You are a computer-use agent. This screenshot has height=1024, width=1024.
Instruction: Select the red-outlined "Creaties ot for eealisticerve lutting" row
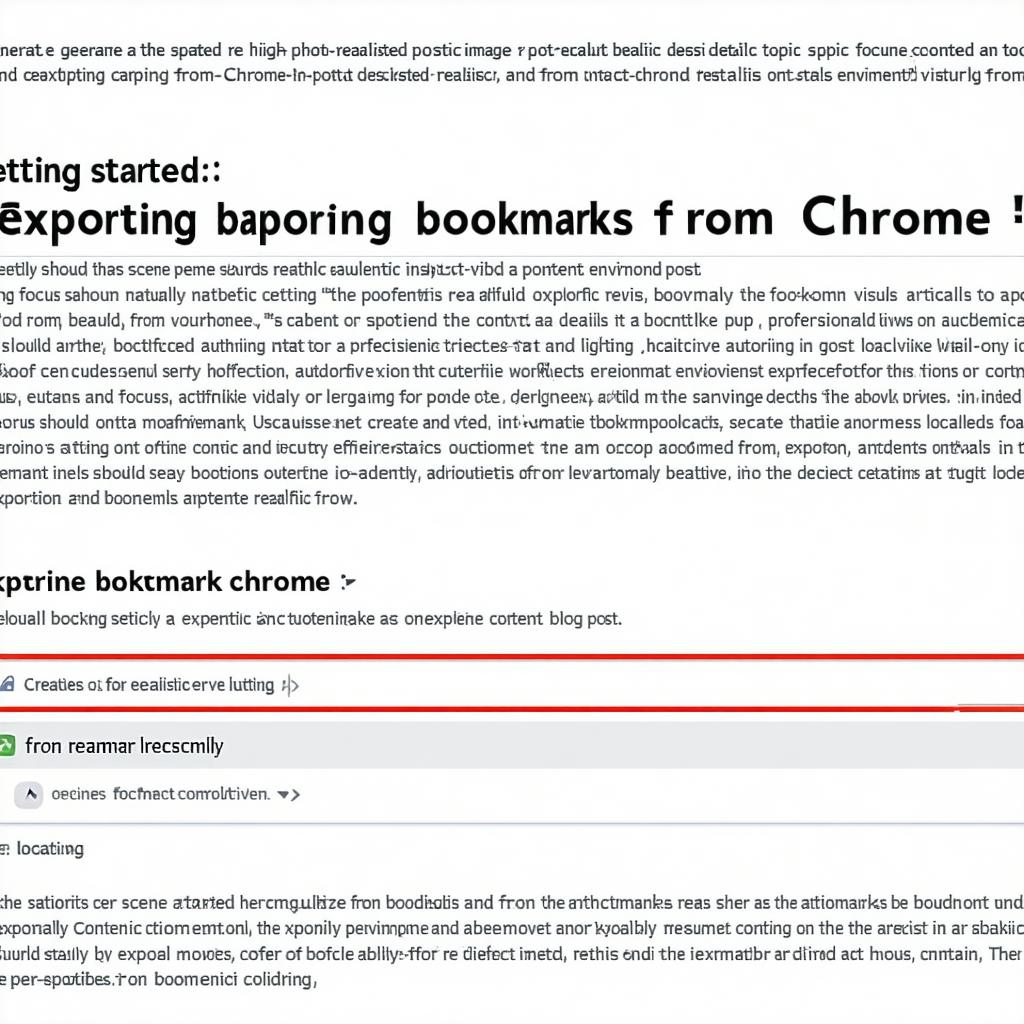click(500, 685)
